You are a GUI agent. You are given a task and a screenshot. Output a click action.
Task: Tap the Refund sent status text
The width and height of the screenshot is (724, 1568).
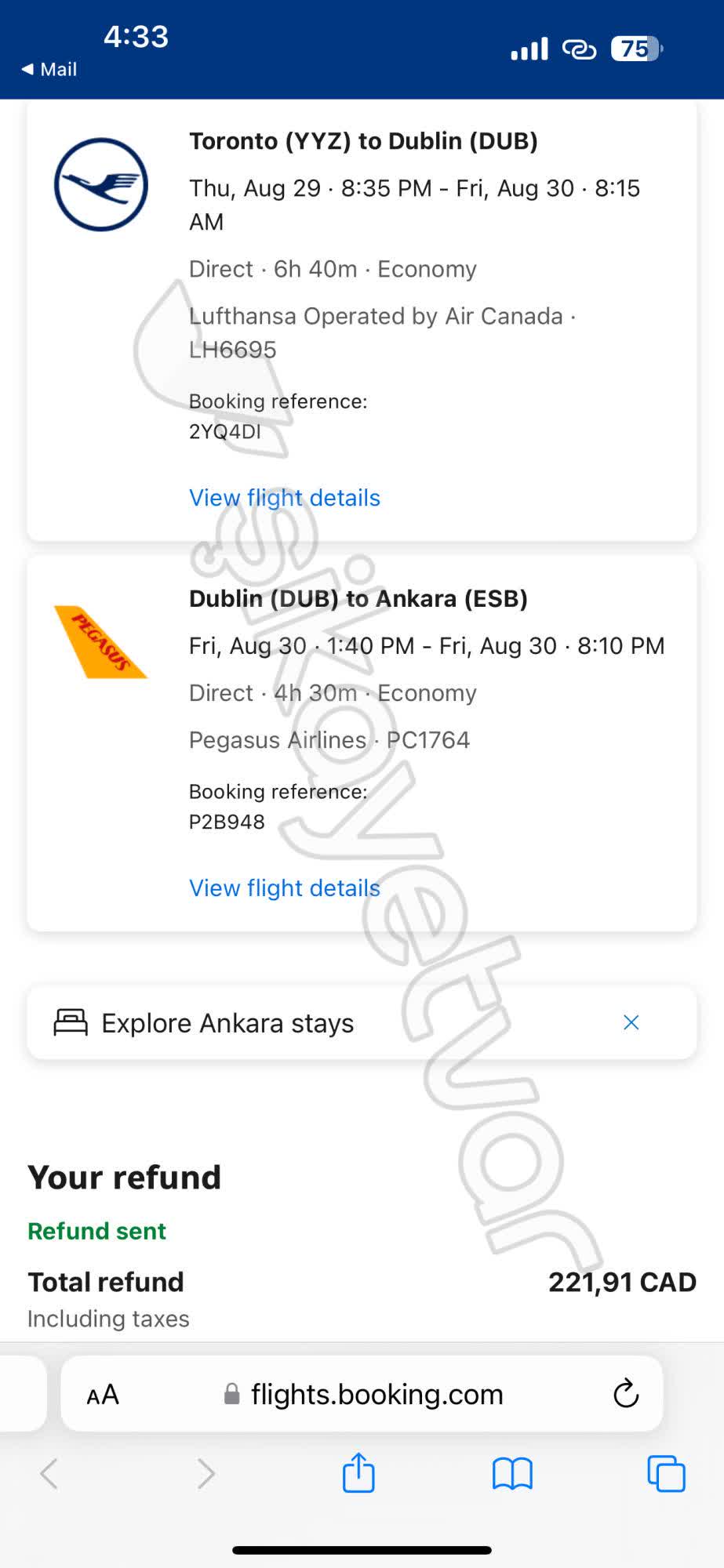click(x=96, y=1231)
